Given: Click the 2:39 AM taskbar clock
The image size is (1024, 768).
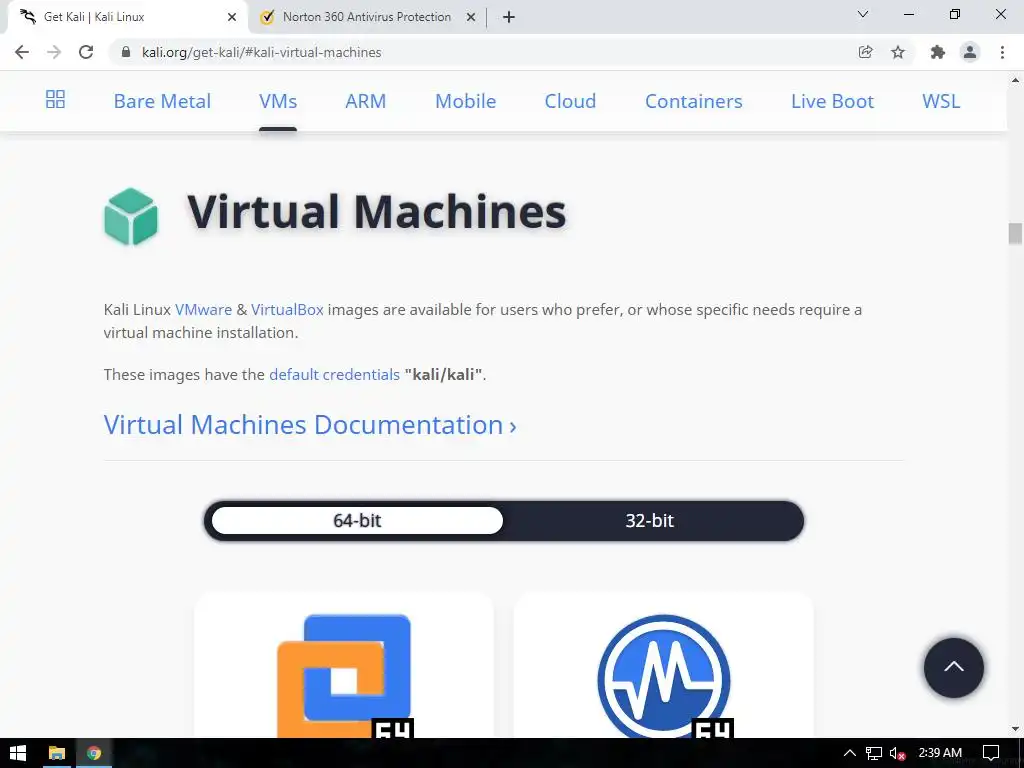Looking at the screenshot, I should pos(940,753).
